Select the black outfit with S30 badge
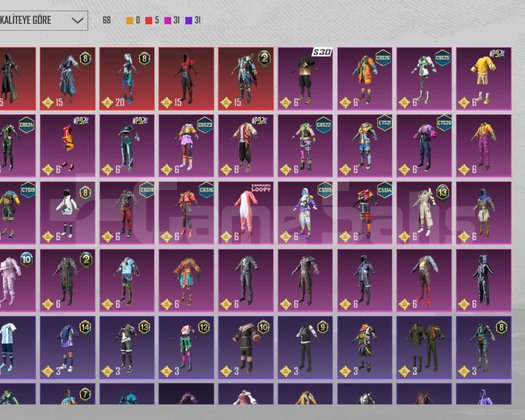Image resolution: width=525 pixels, height=420 pixels. click(305, 79)
